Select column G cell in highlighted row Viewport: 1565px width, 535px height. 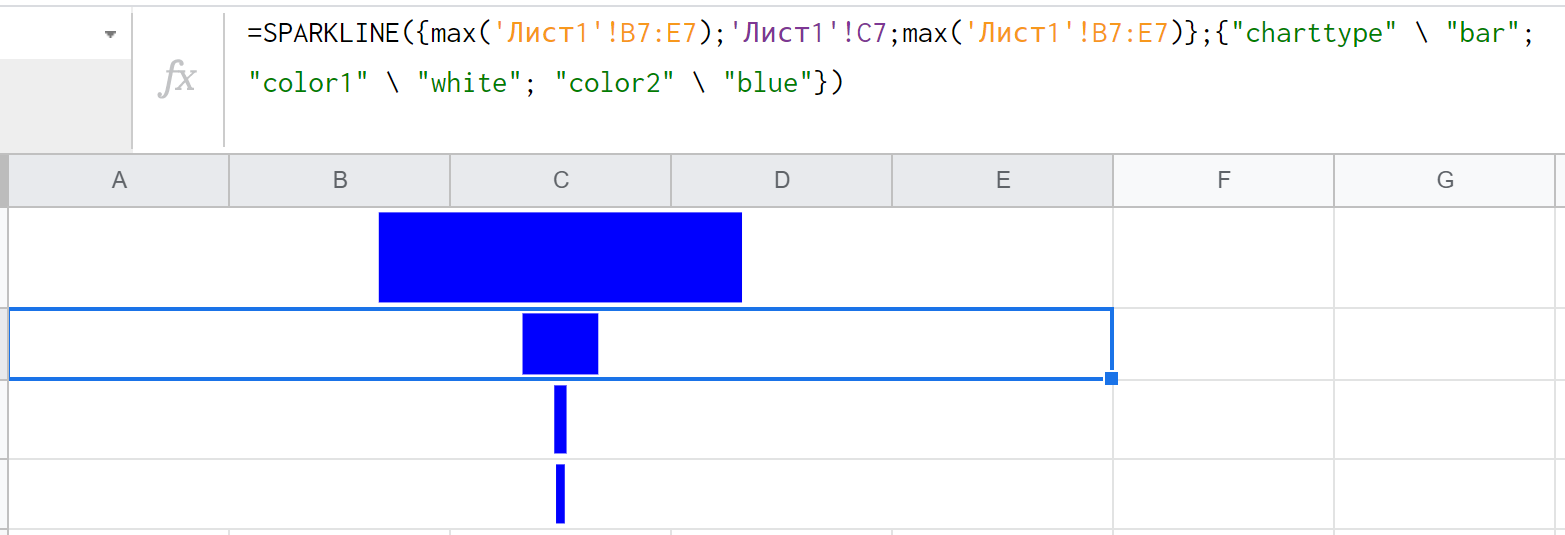pos(1445,344)
